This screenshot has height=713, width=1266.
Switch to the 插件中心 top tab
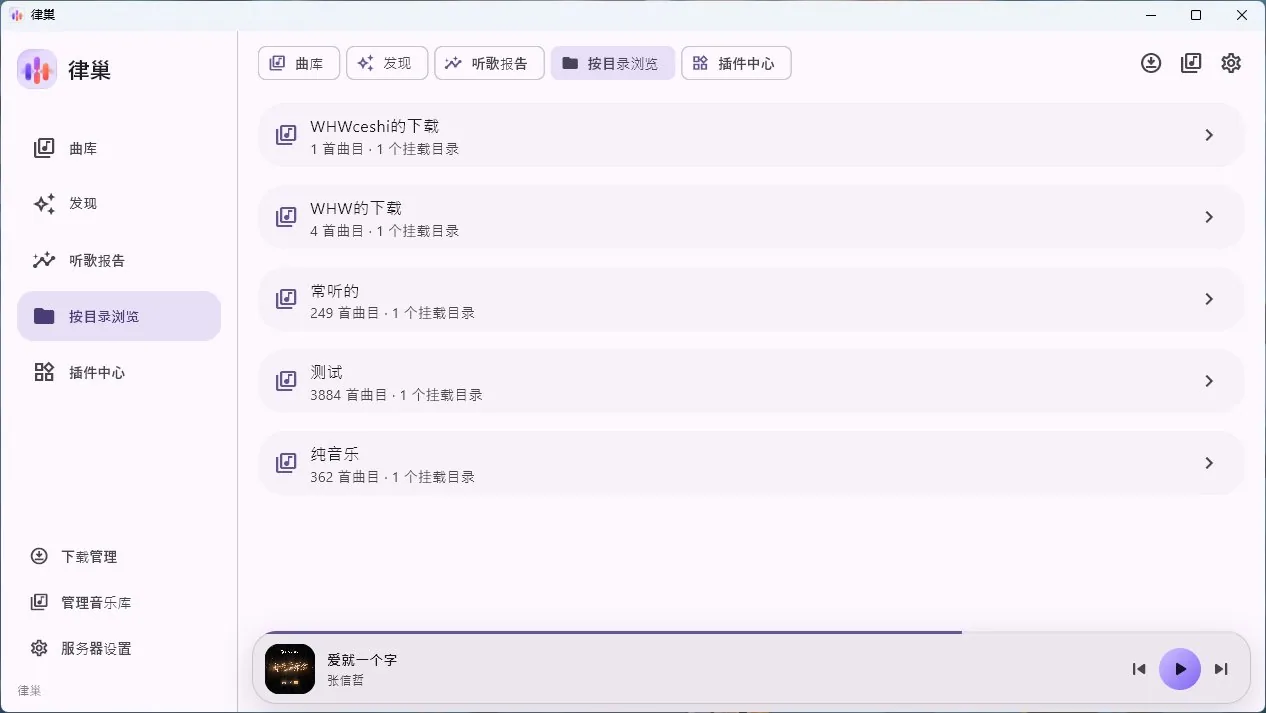coord(736,63)
